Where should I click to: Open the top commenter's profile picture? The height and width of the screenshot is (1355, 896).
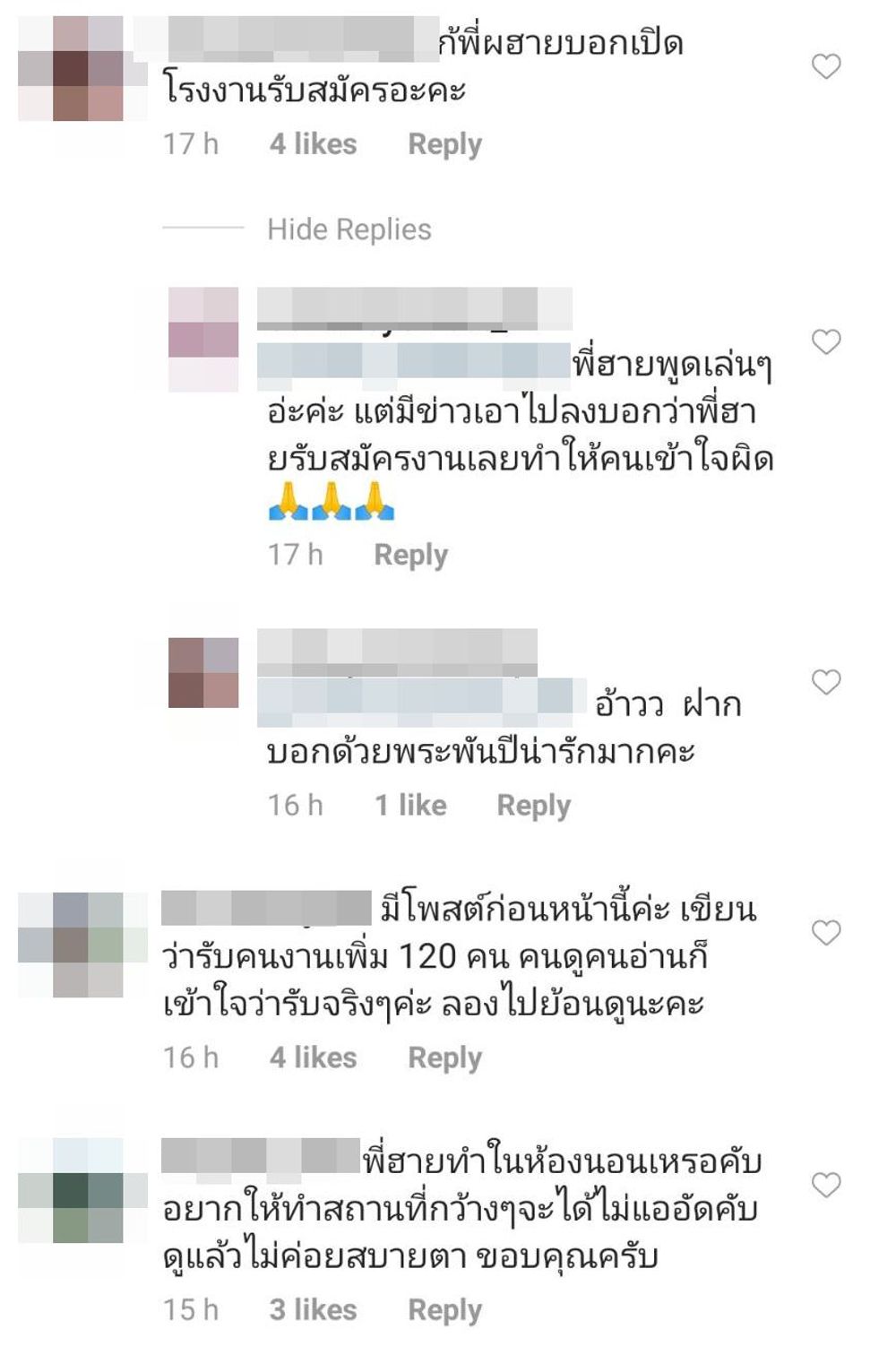(82, 68)
